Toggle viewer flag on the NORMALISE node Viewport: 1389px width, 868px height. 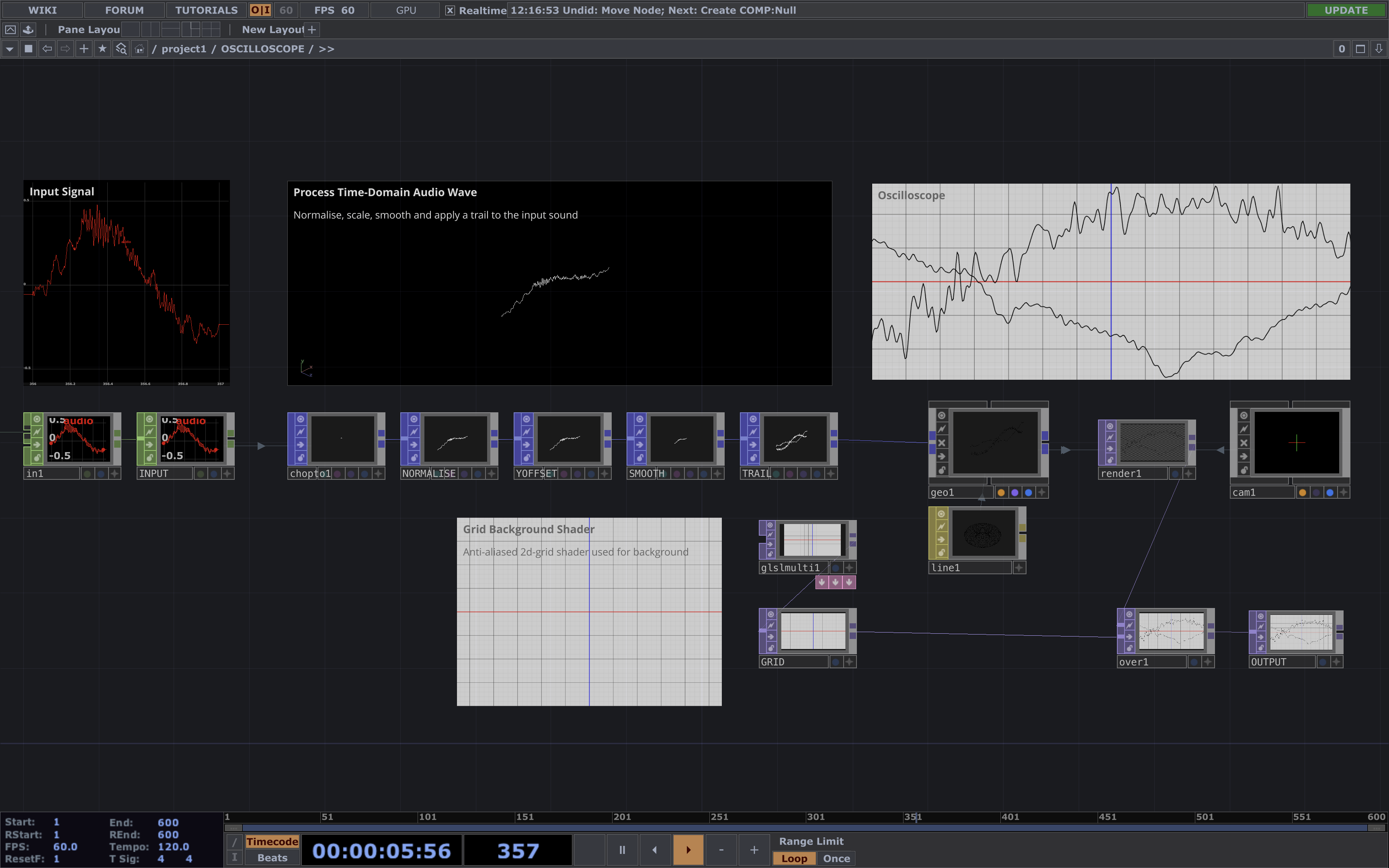(x=413, y=419)
